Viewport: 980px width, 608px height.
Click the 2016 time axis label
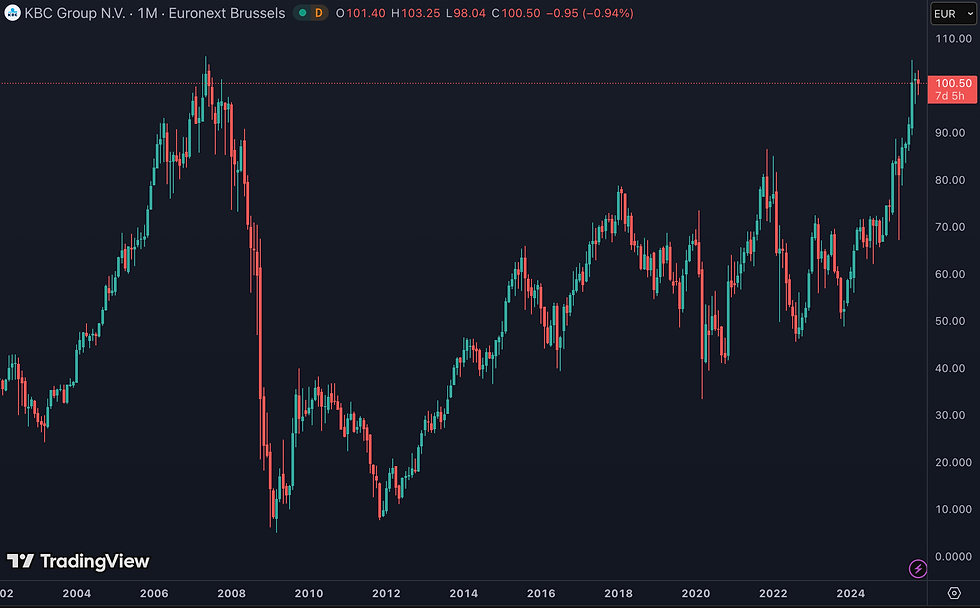[541, 594]
